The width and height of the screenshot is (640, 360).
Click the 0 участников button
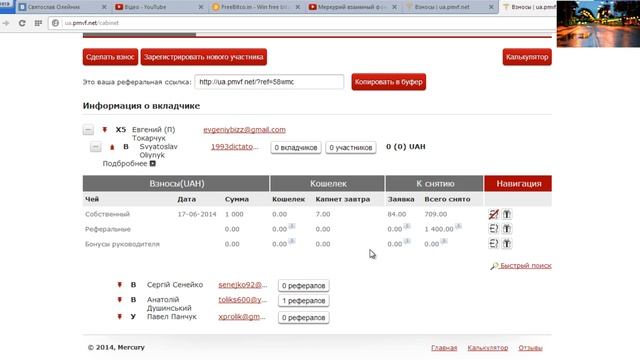(351, 147)
